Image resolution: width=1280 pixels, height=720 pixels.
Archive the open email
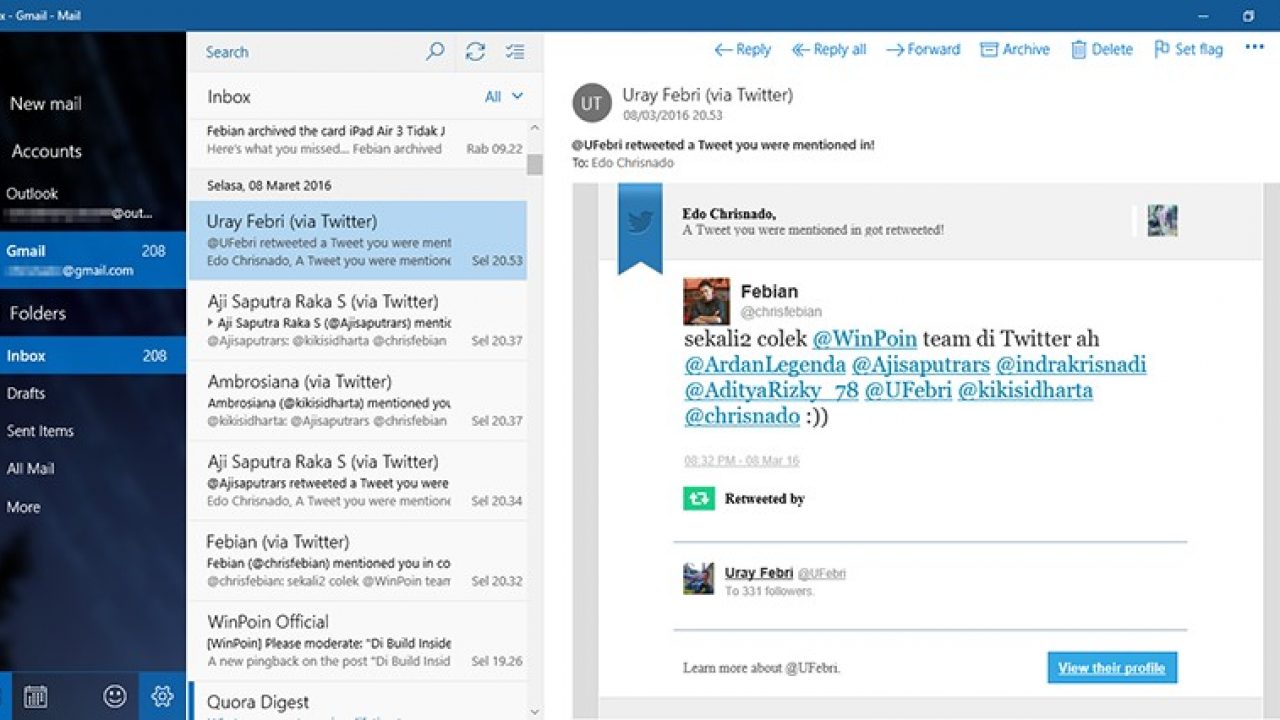click(x=1015, y=49)
